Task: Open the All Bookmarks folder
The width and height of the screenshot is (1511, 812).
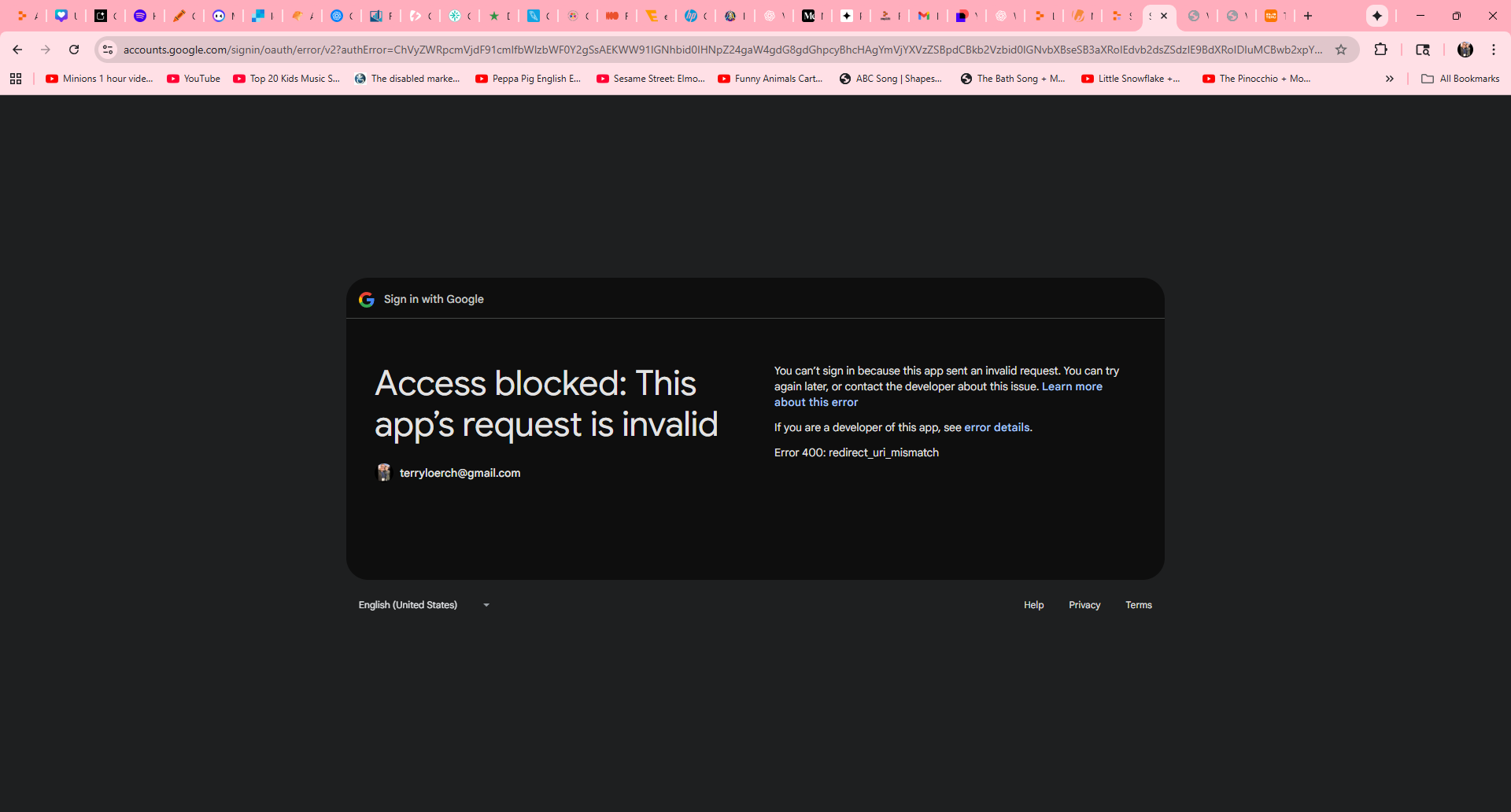Action: (x=1461, y=79)
